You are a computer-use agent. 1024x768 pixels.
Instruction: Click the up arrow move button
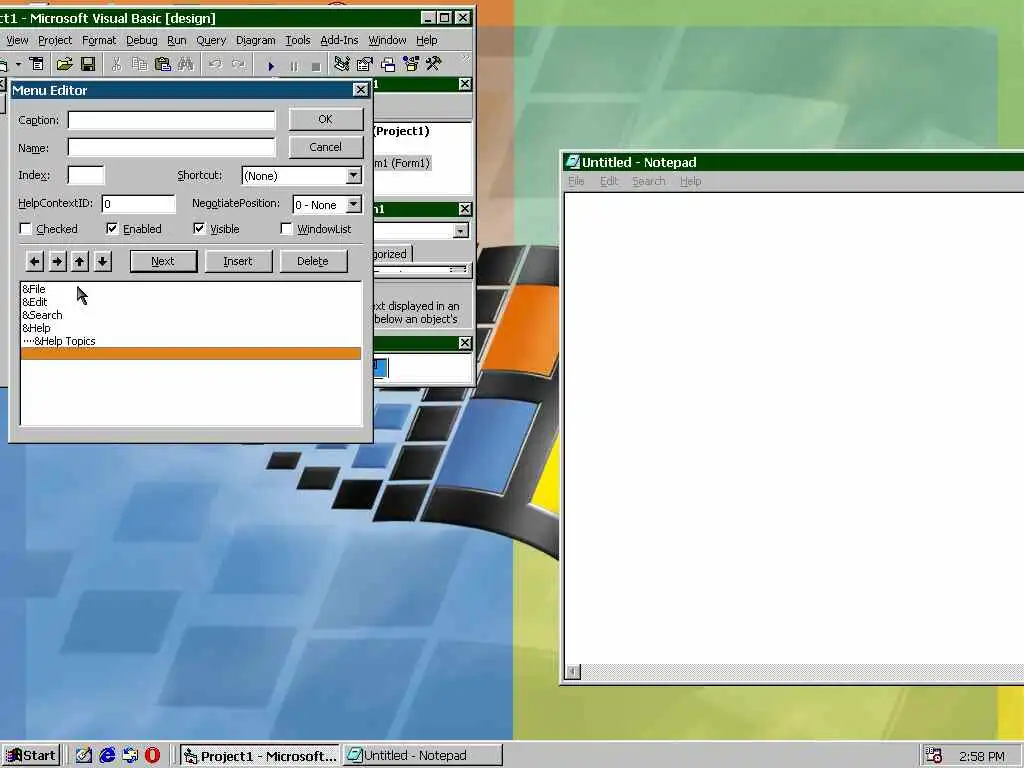80,261
